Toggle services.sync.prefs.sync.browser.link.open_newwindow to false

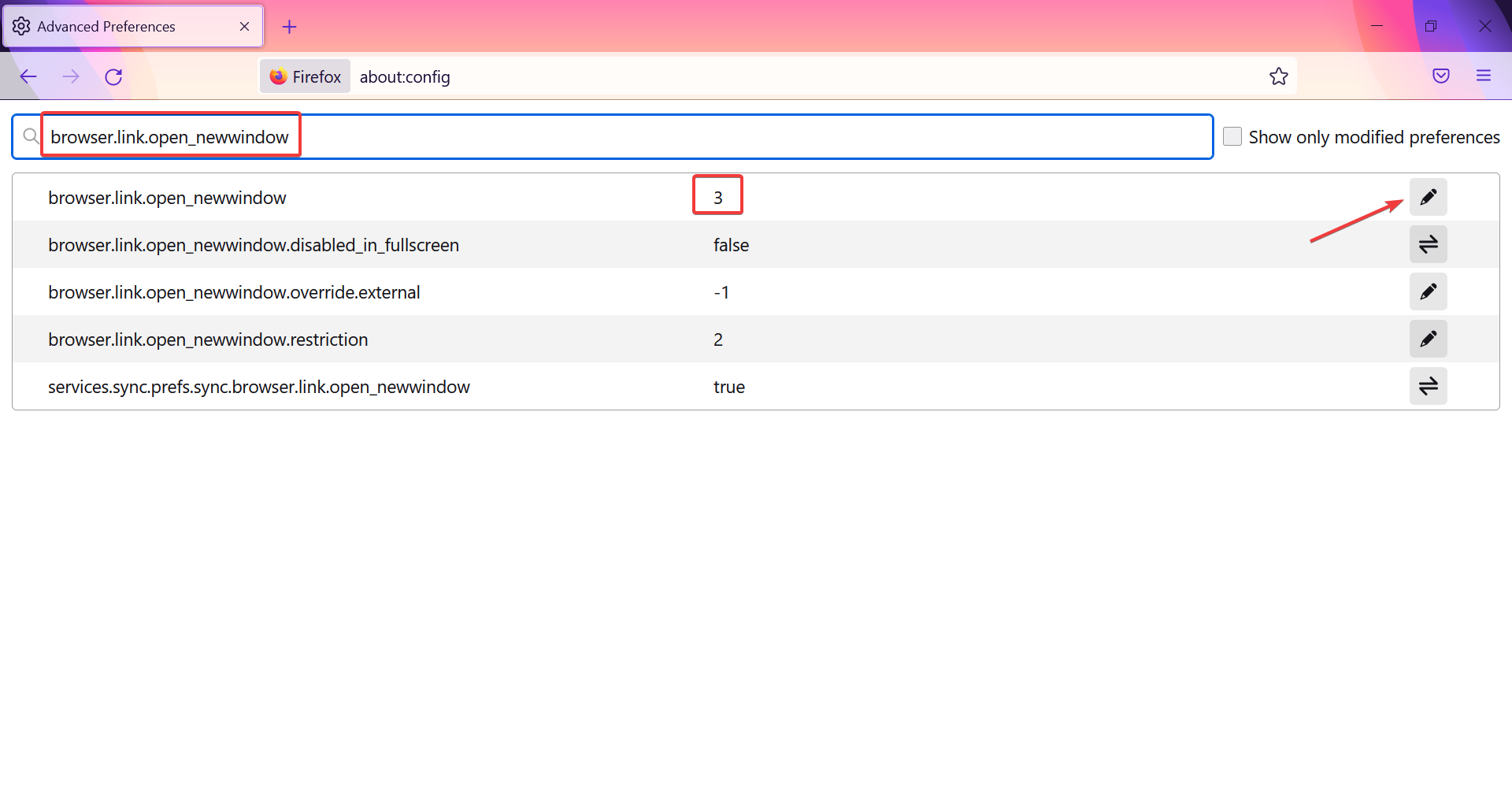[1429, 386]
